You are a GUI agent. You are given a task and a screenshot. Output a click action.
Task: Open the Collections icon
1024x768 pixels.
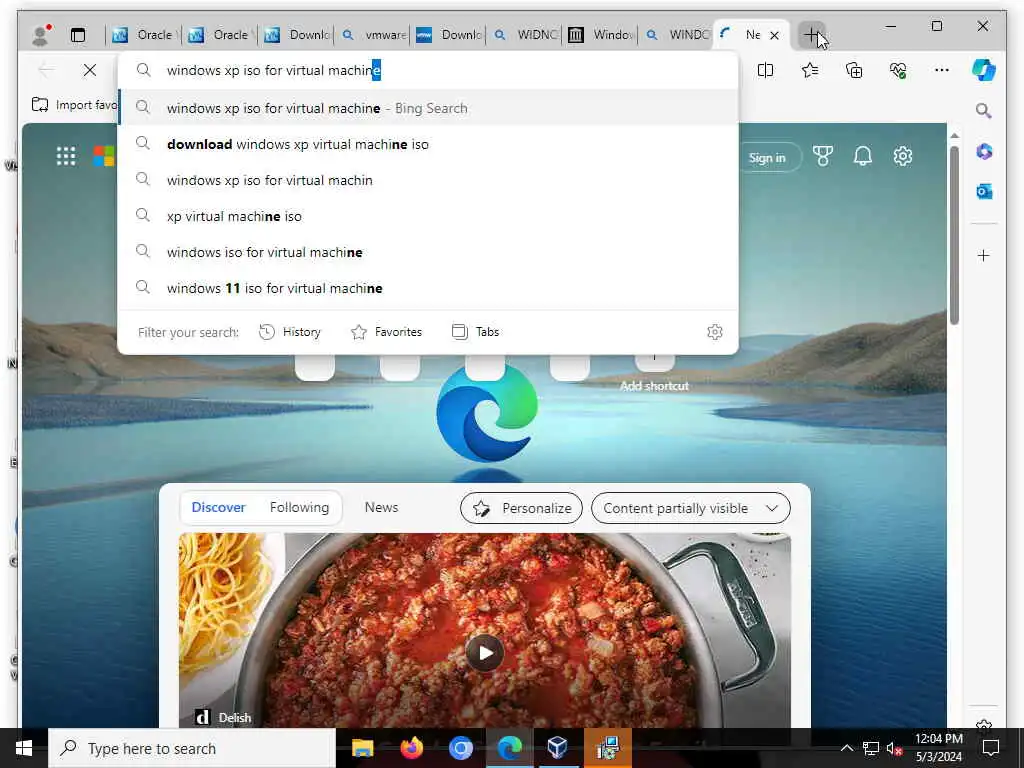[x=854, y=70]
